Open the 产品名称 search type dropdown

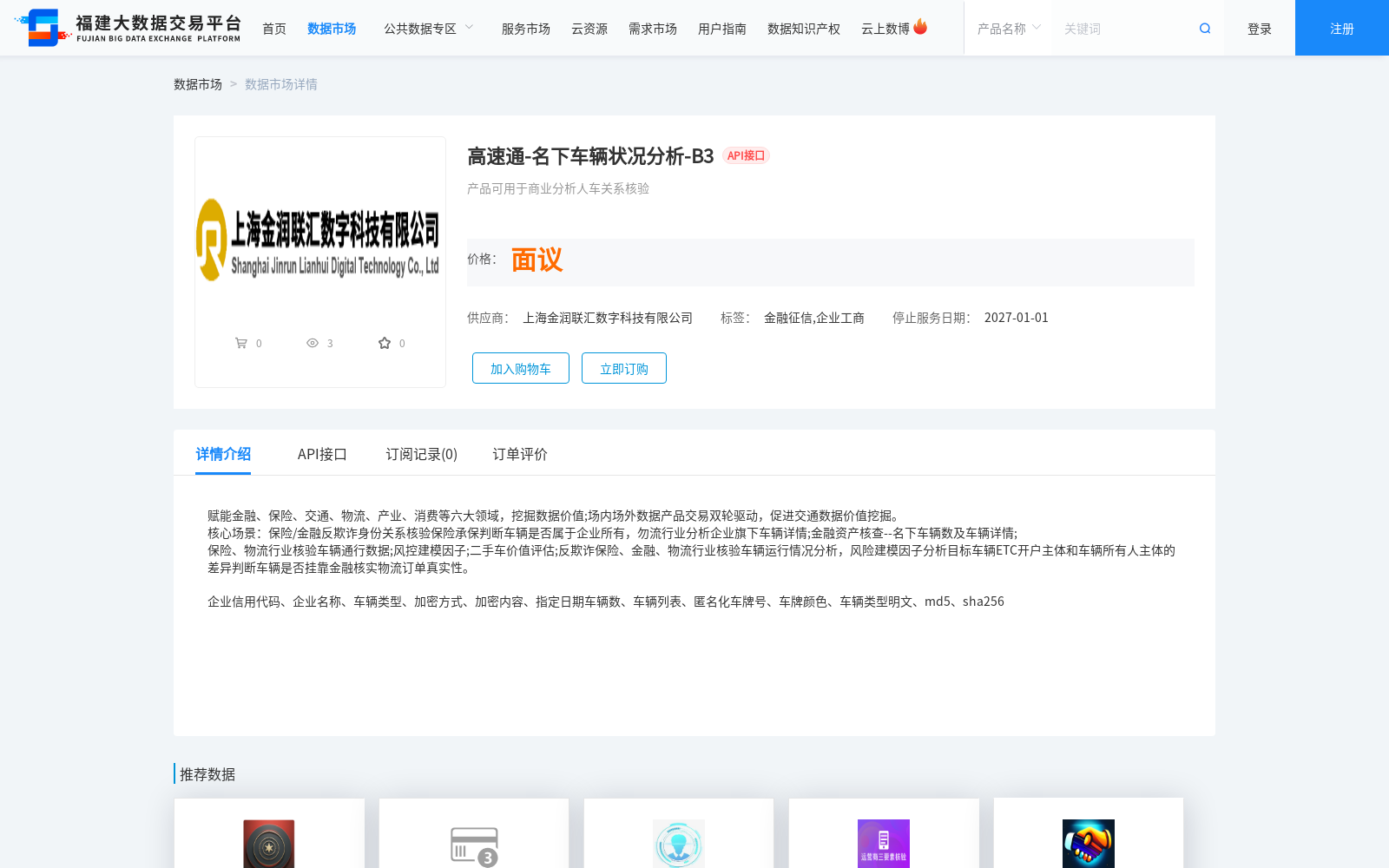coord(1009,29)
